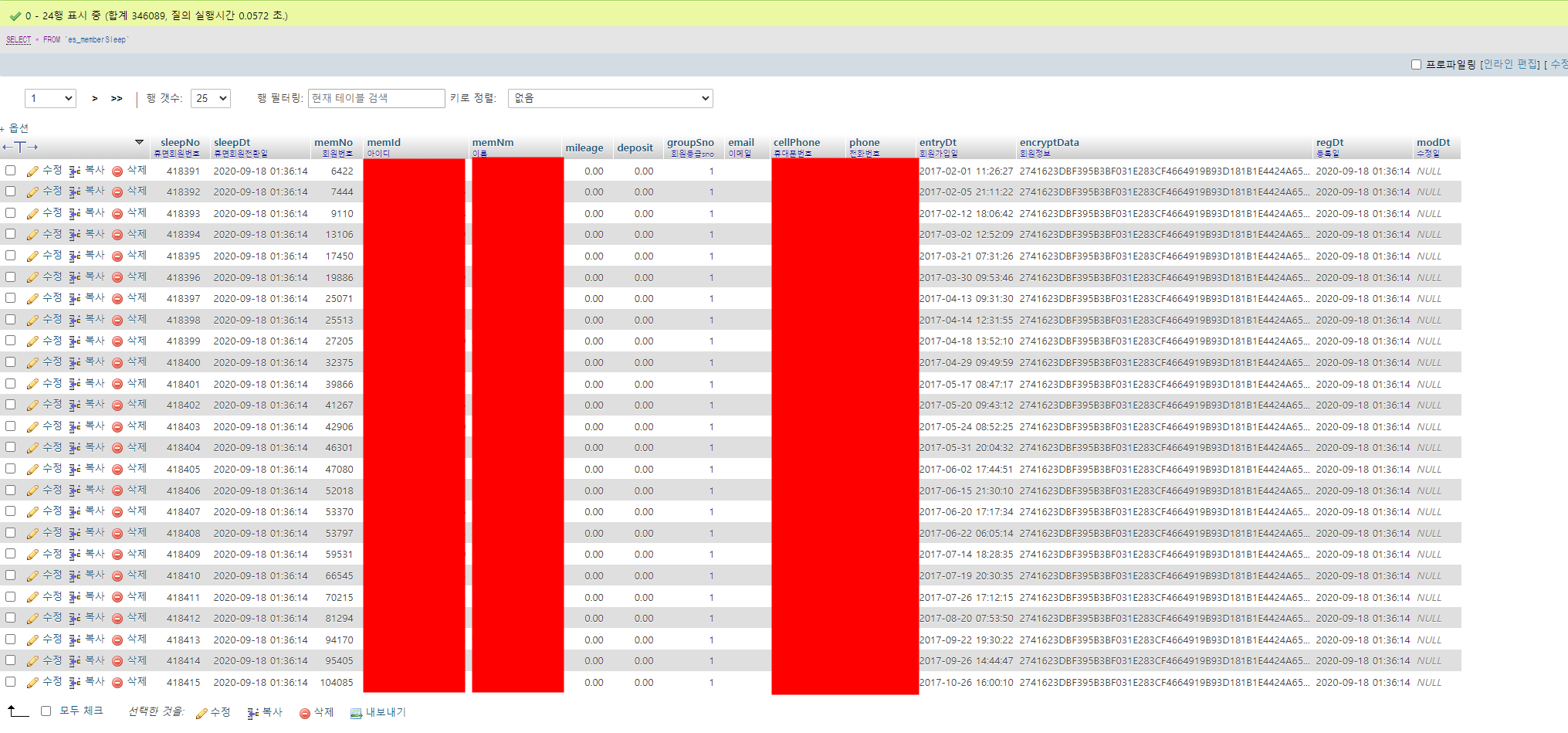Open the 행 갯수 rows-per-page dropdown
Screen dimensions: 1568x733
[211, 98]
